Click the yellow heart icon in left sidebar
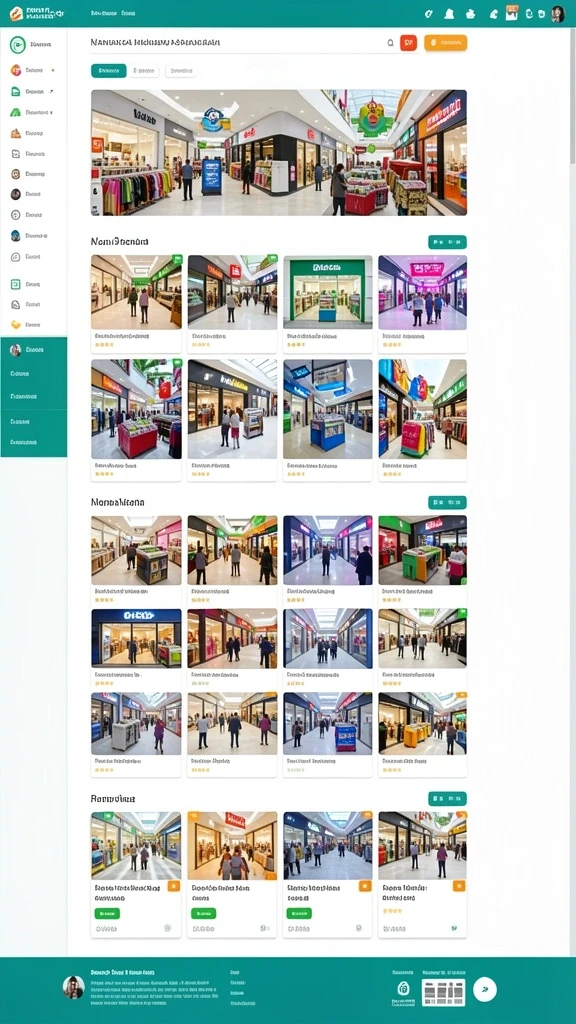 tap(16, 325)
